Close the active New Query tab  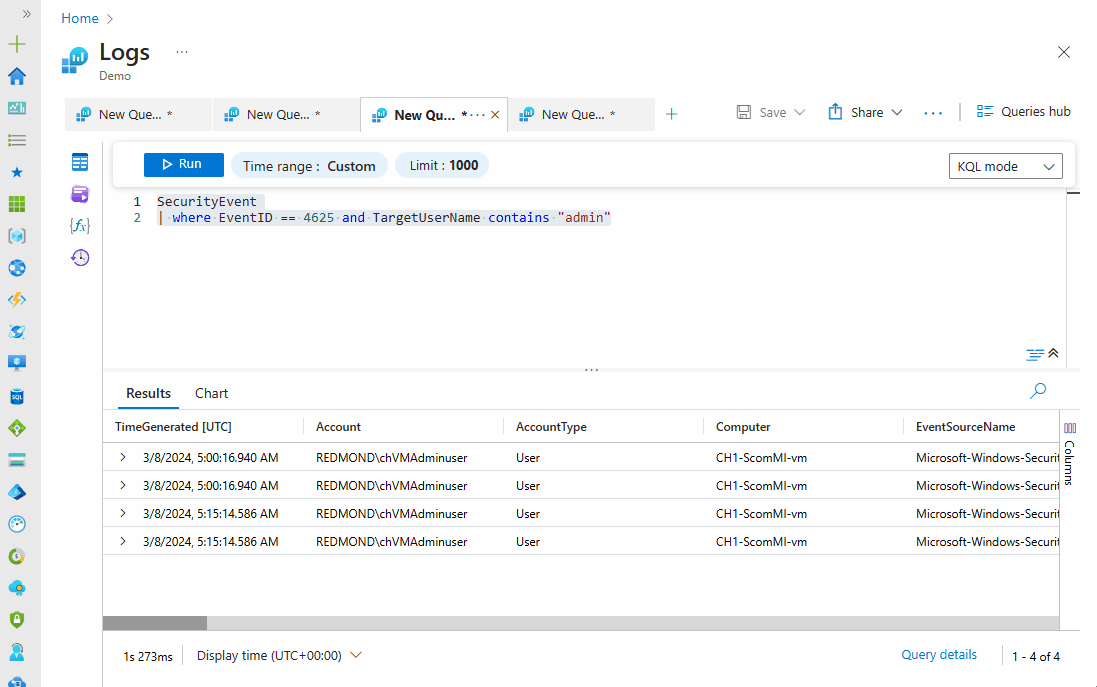click(x=495, y=115)
